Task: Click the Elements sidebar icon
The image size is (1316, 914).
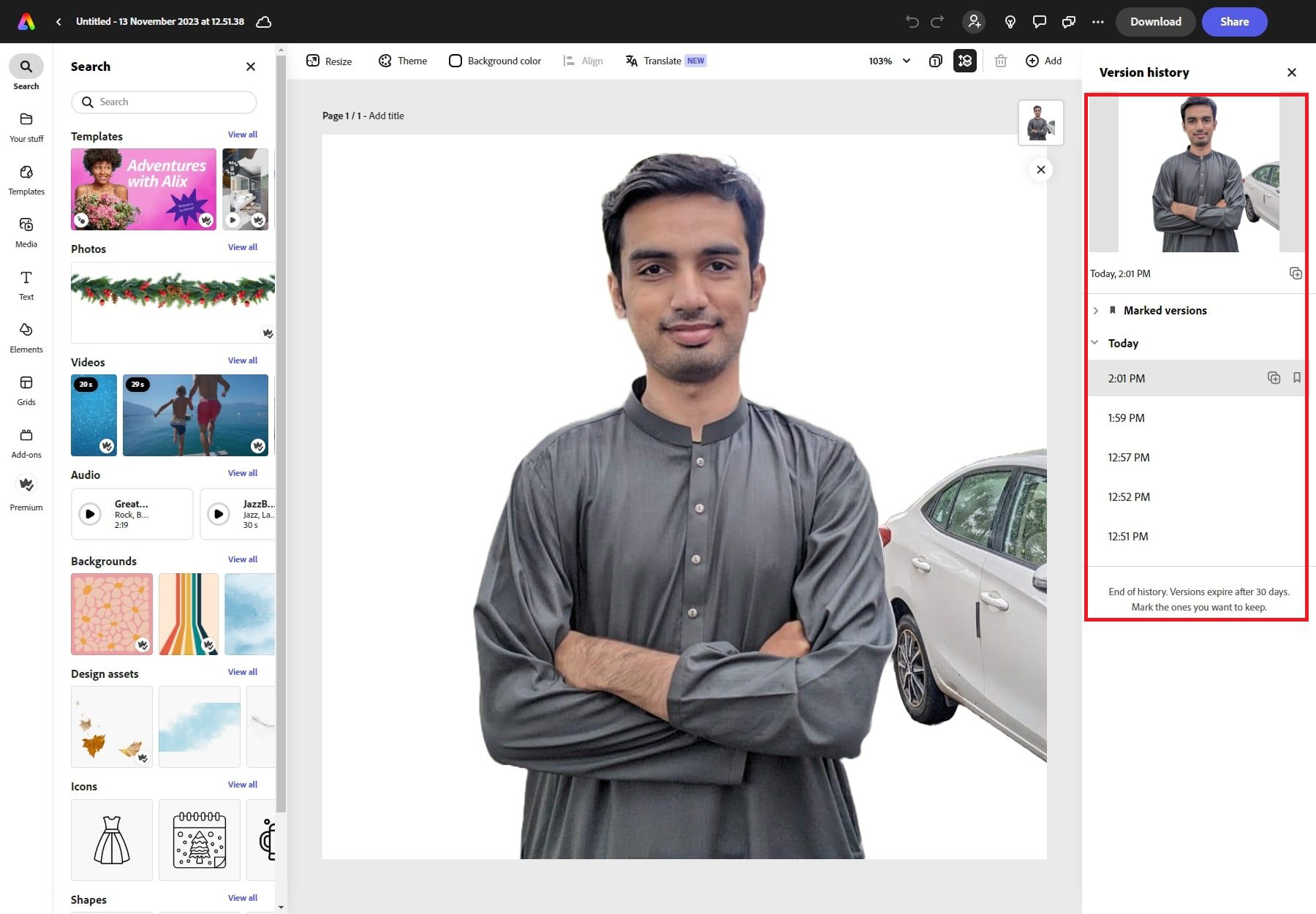Action: 26,337
